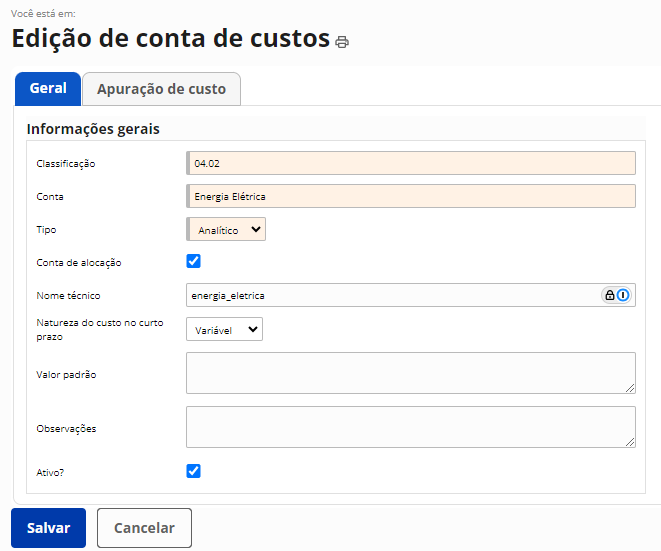Click the Natureza do custo no curto prazo label
This screenshot has width=661, height=551.
tap(100, 330)
